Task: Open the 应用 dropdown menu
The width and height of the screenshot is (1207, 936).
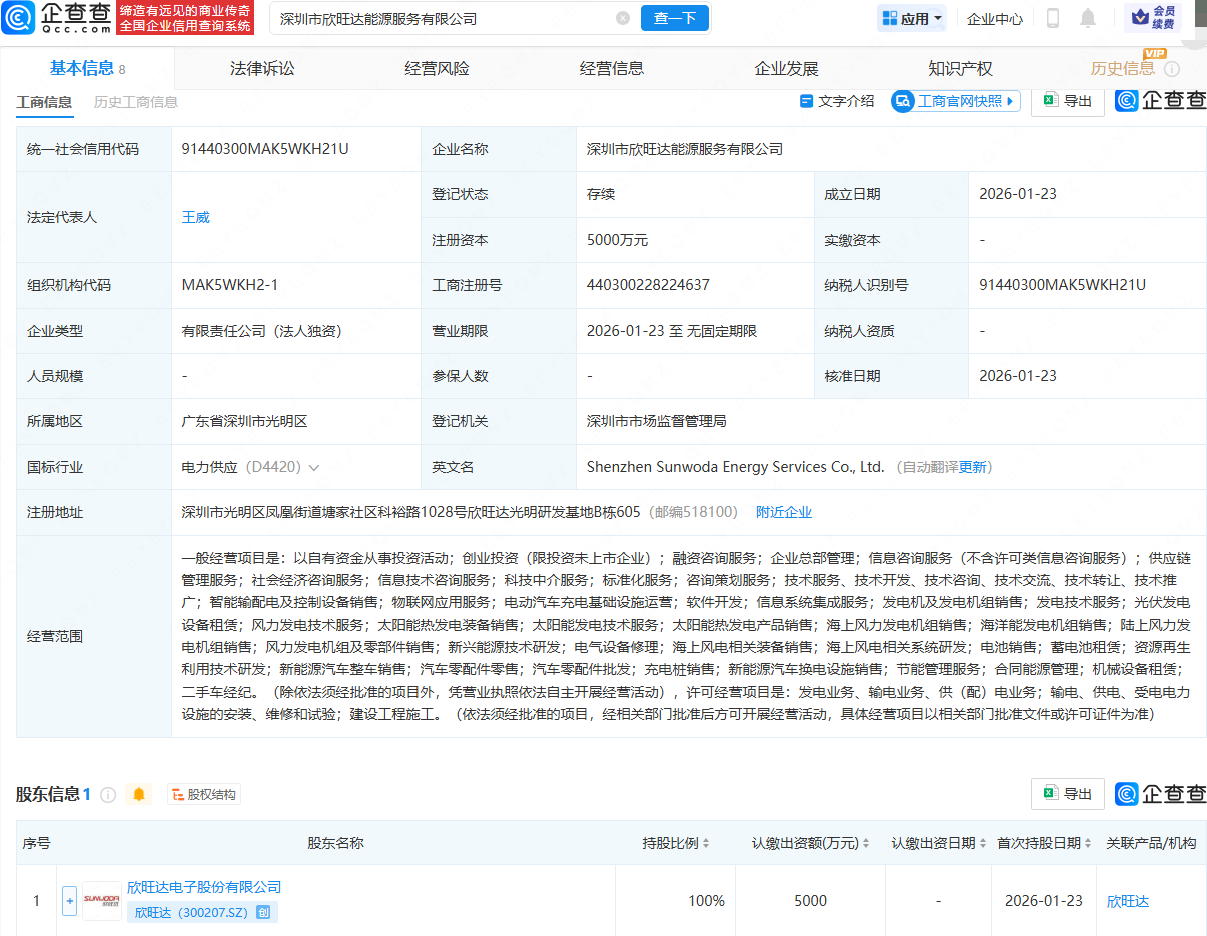Action: pyautogui.click(x=910, y=18)
